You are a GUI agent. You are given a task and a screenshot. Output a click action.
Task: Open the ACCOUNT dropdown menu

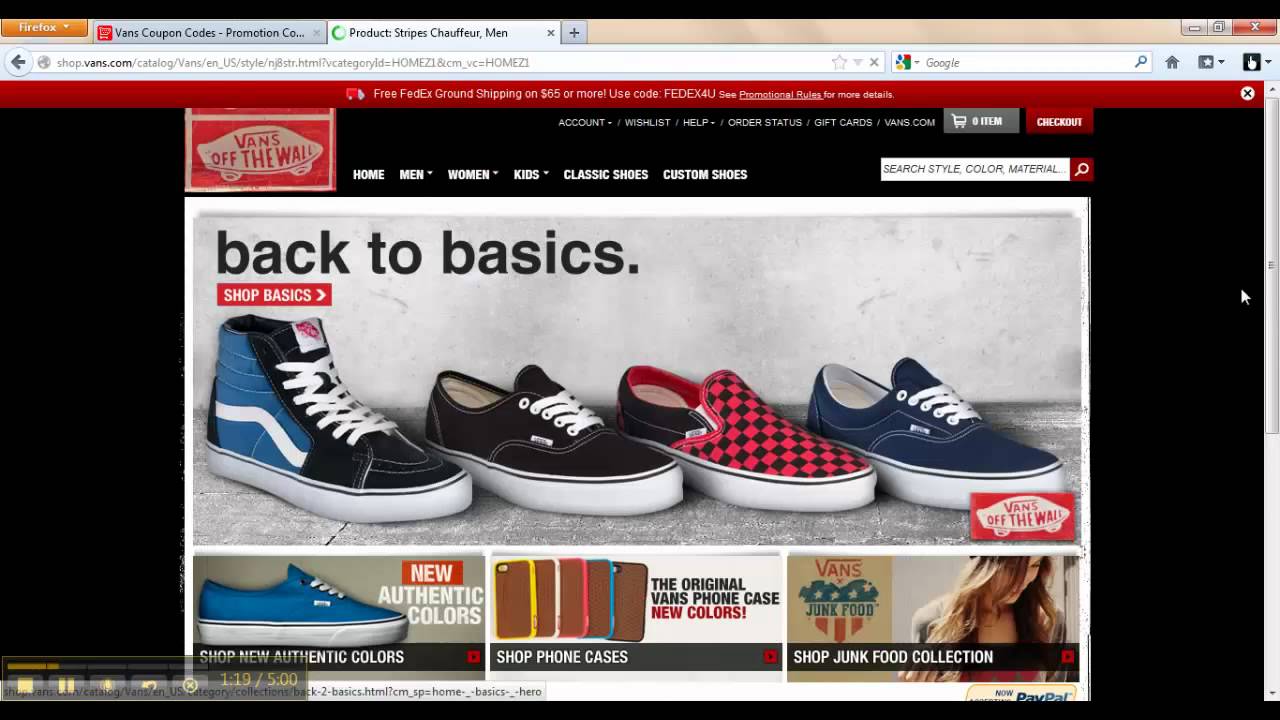click(x=585, y=122)
